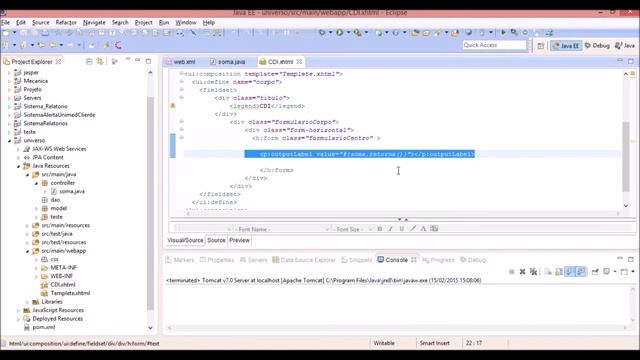640x360 pixels.
Task: Click the Clear Console icon
Action: click(x=548, y=271)
